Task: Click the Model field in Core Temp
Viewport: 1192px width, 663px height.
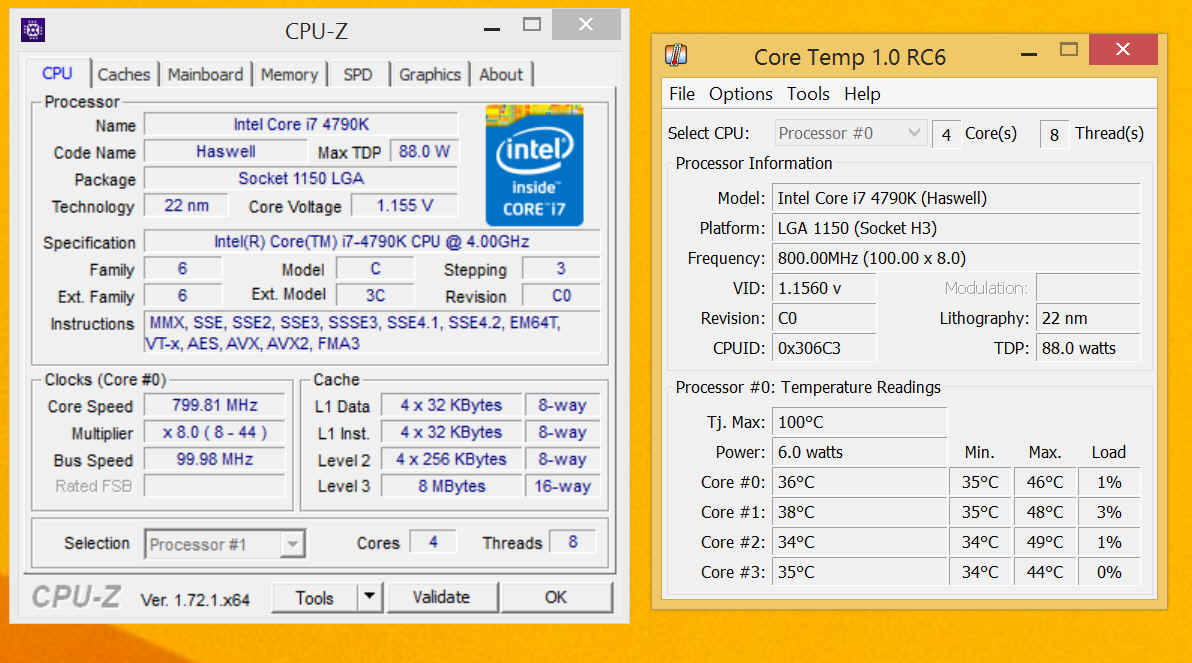Action: pyautogui.click(x=956, y=198)
